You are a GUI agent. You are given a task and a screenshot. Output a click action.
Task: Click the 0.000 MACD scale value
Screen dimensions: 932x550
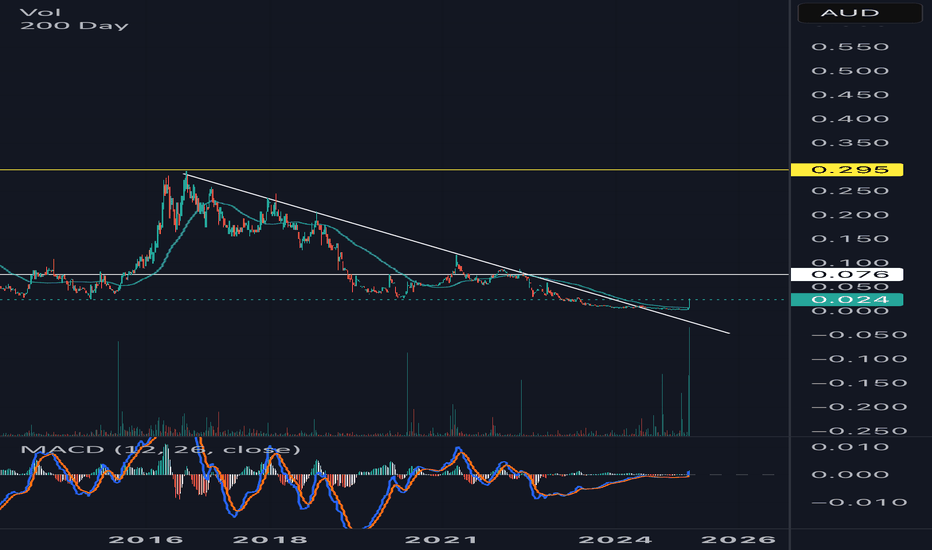[850, 474]
